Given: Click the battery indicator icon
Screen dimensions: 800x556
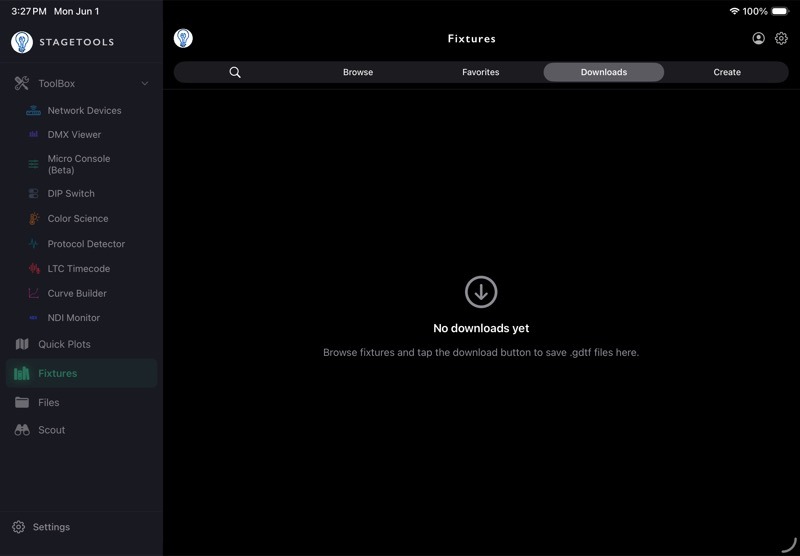Looking at the screenshot, I should [x=780, y=11].
